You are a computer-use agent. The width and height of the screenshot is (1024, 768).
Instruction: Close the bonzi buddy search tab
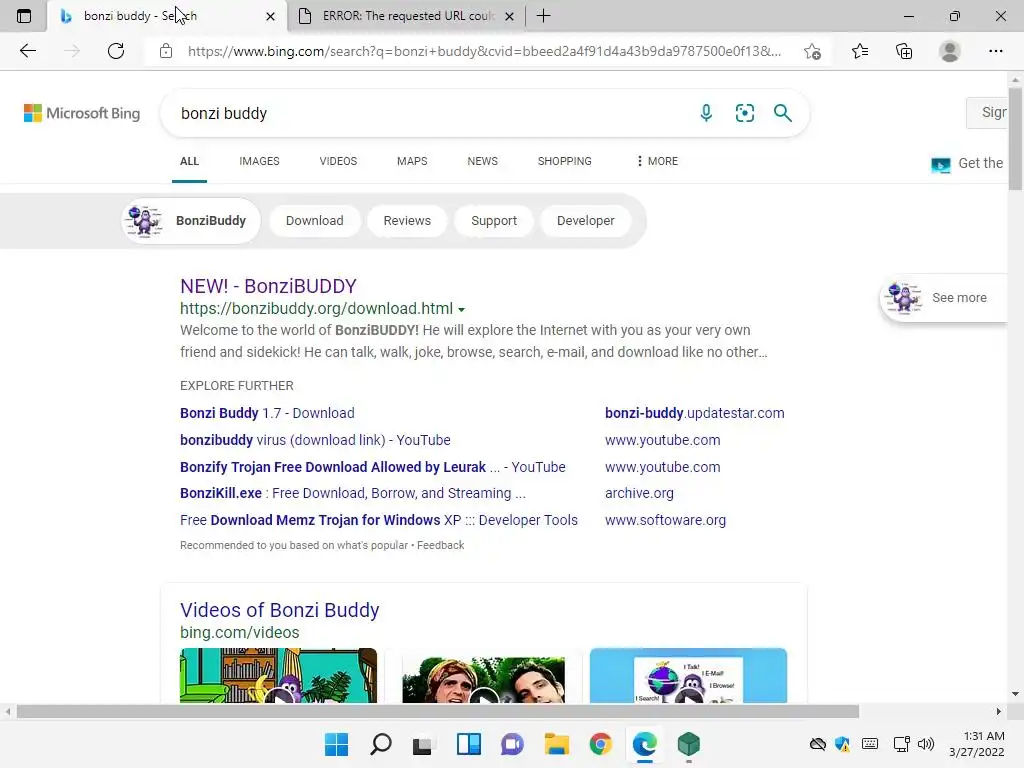(270, 16)
